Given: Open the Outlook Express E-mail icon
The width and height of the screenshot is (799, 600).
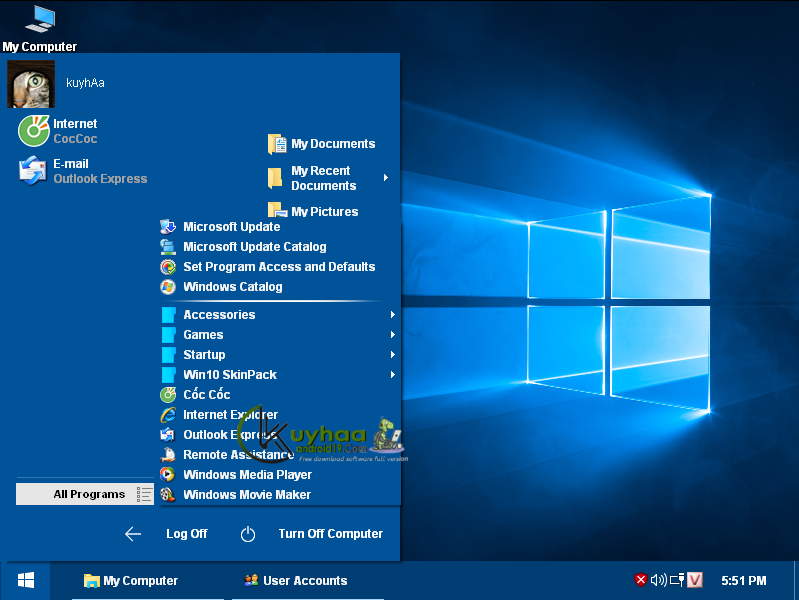Looking at the screenshot, I should click(33, 171).
